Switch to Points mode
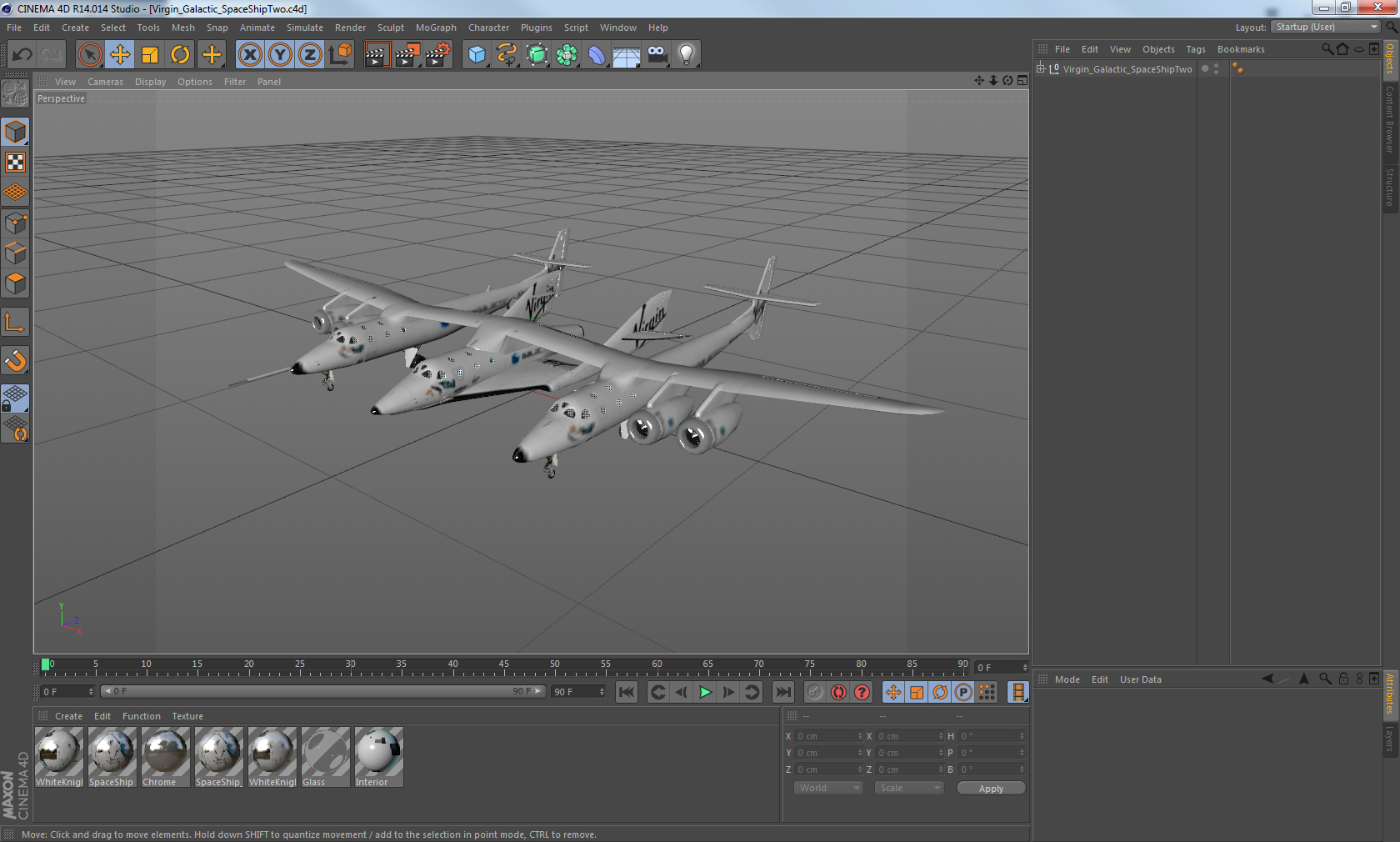1400x842 pixels. click(x=15, y=223)
